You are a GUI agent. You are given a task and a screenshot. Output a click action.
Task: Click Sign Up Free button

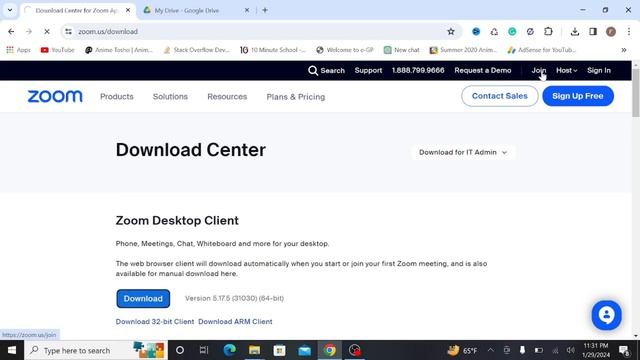tap(578, 96)
